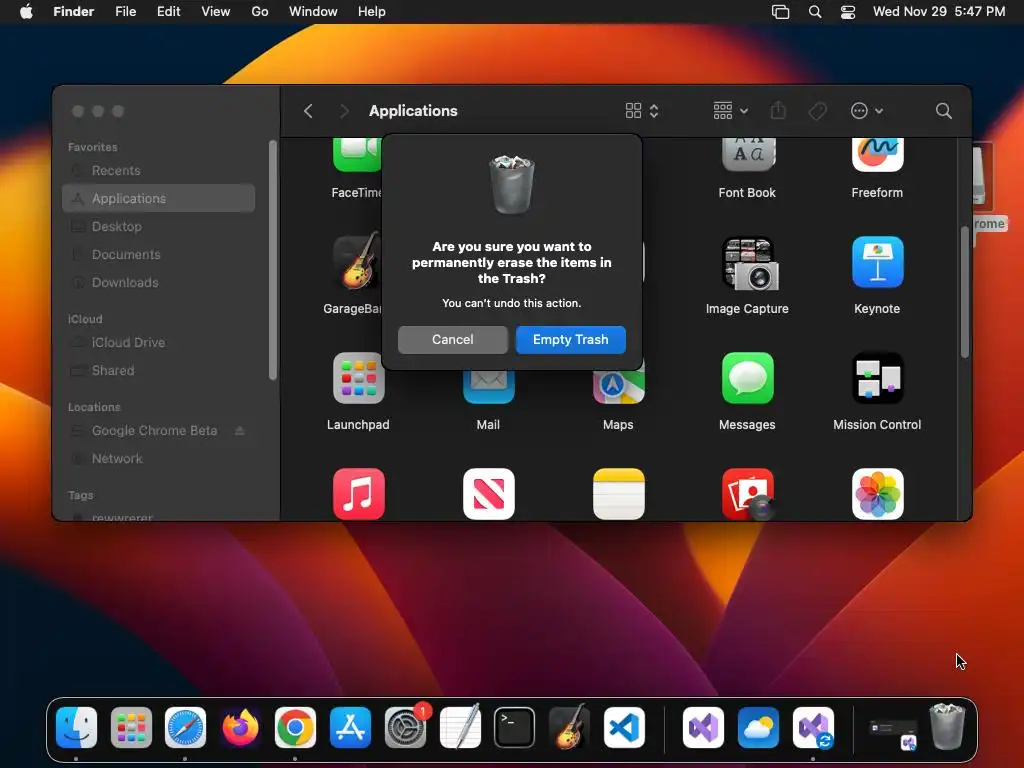Open the more actions ellipsis menu

click(867, 111)
